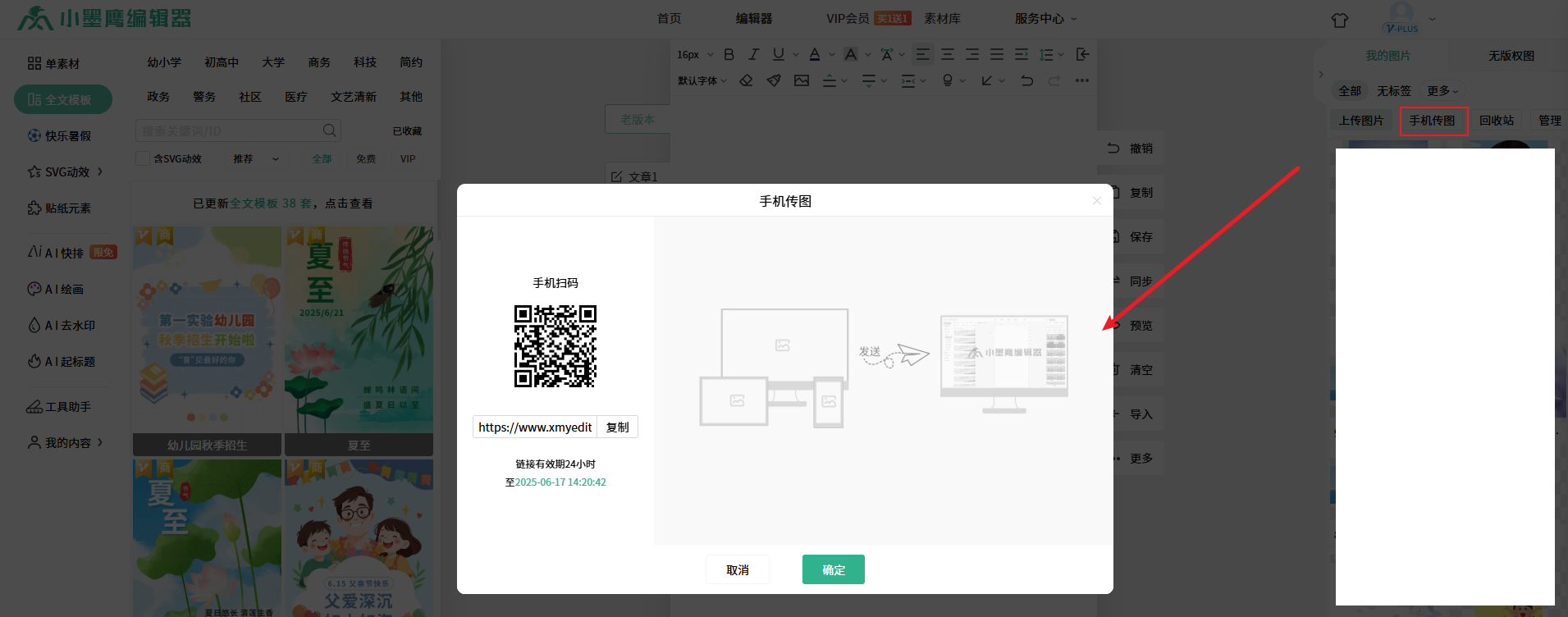Switch to the 我的图片 tab
1568x617 pixels.
(x=1387, y=56)
